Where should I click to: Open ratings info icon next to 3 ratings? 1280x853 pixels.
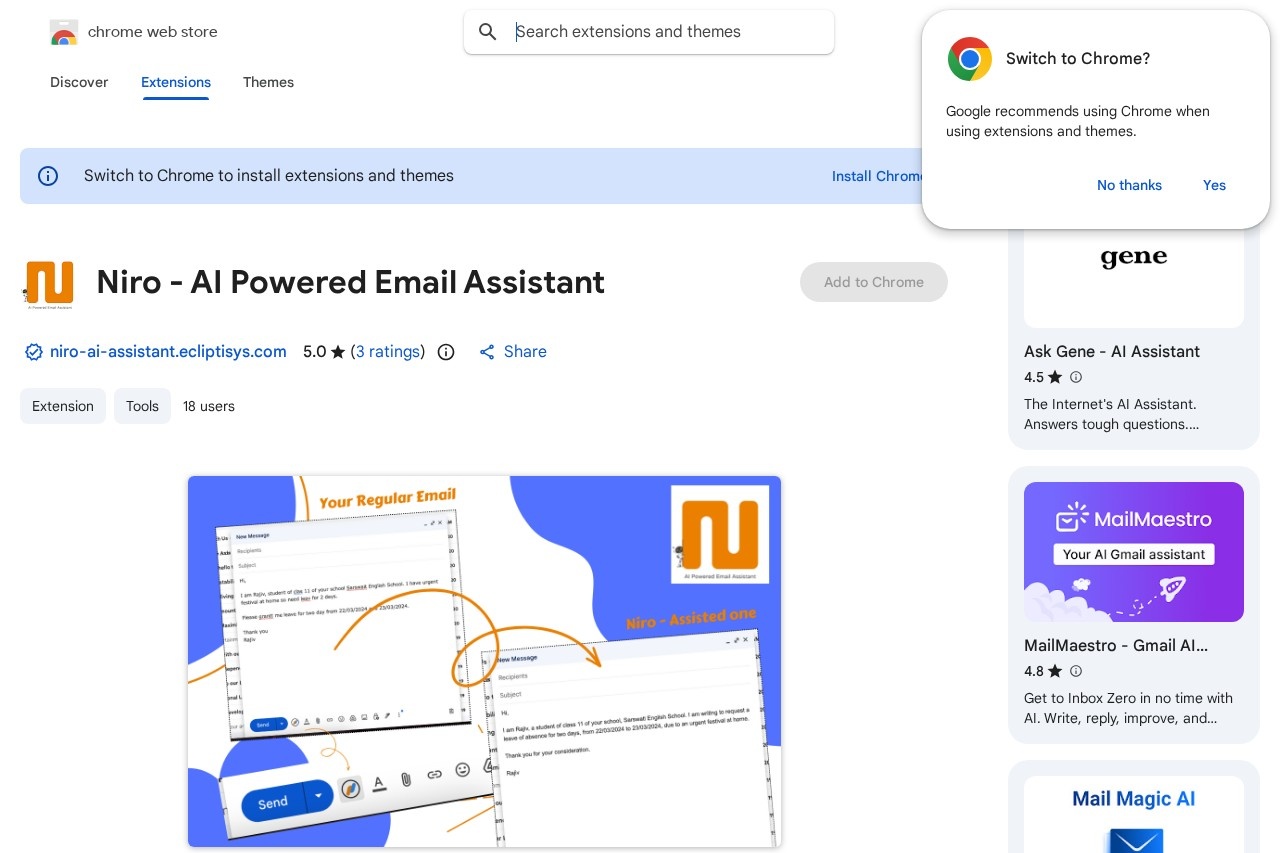tap(447, 352)
